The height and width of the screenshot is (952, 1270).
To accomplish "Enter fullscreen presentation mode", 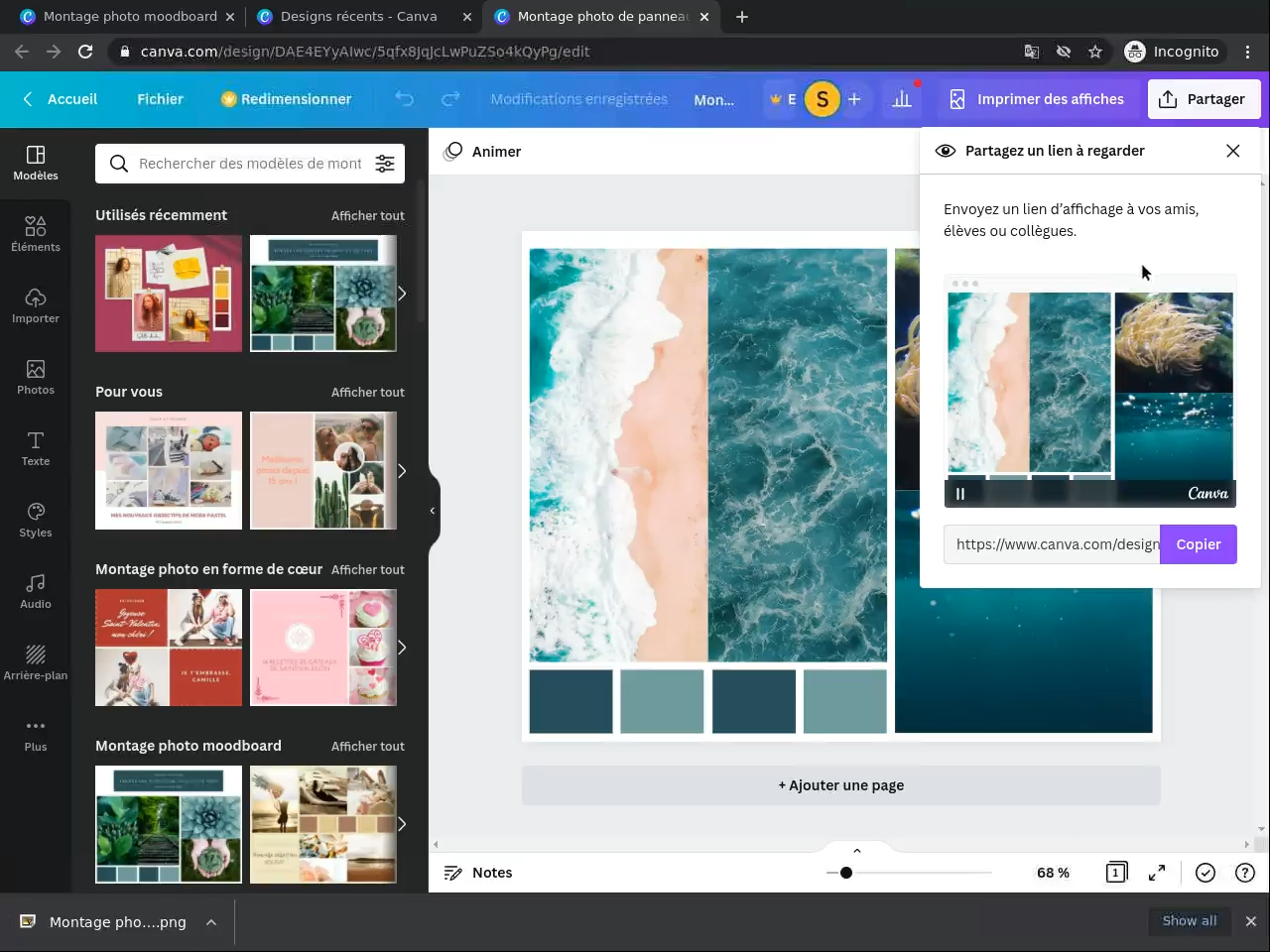I will [x=1157, y=873].
